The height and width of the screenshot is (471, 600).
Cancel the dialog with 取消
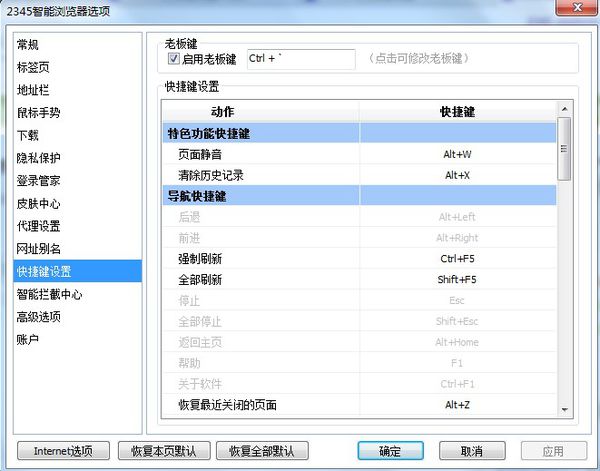472,451
